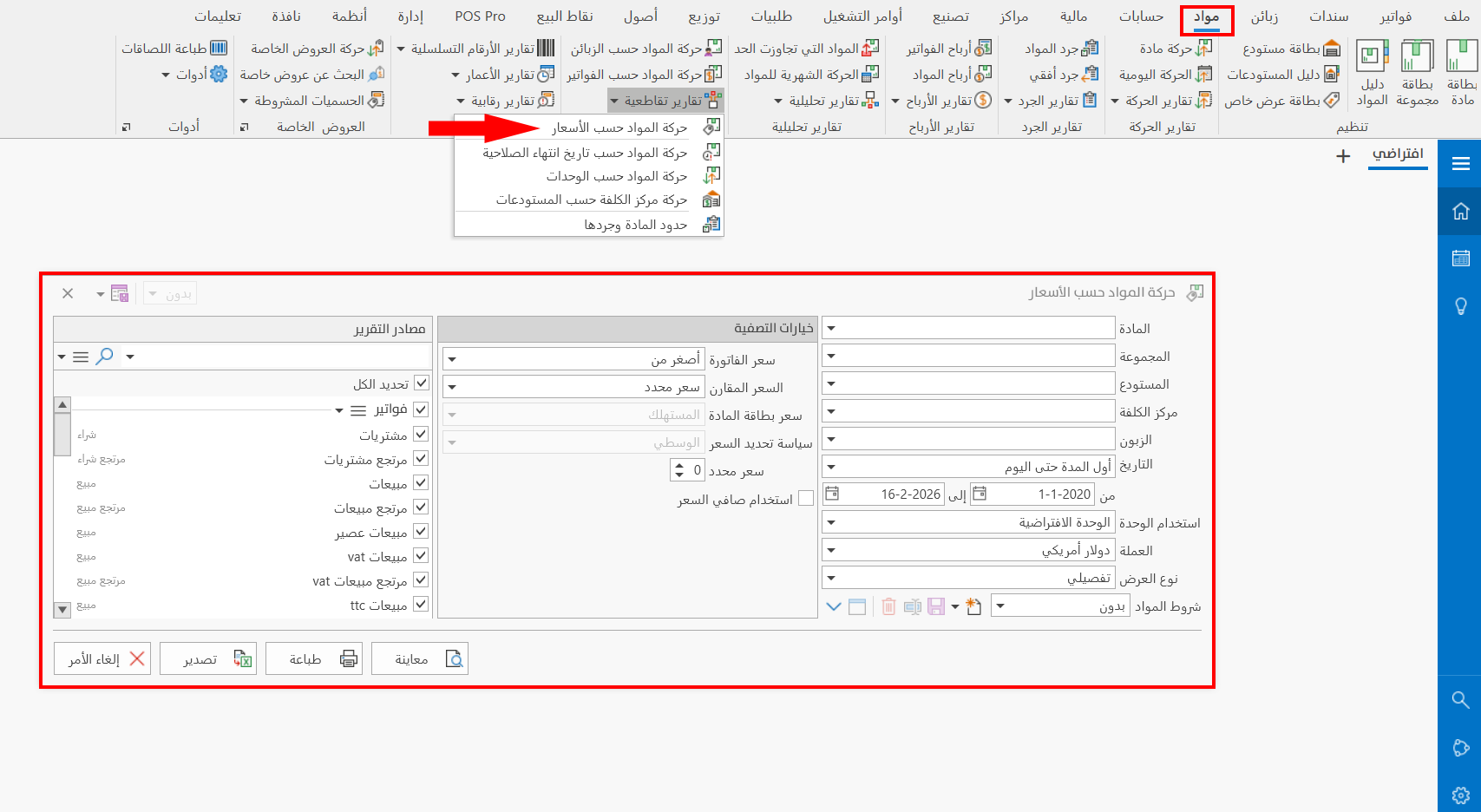Create new condition via starred page icon

pyautogui.click(x=973, y=606)
